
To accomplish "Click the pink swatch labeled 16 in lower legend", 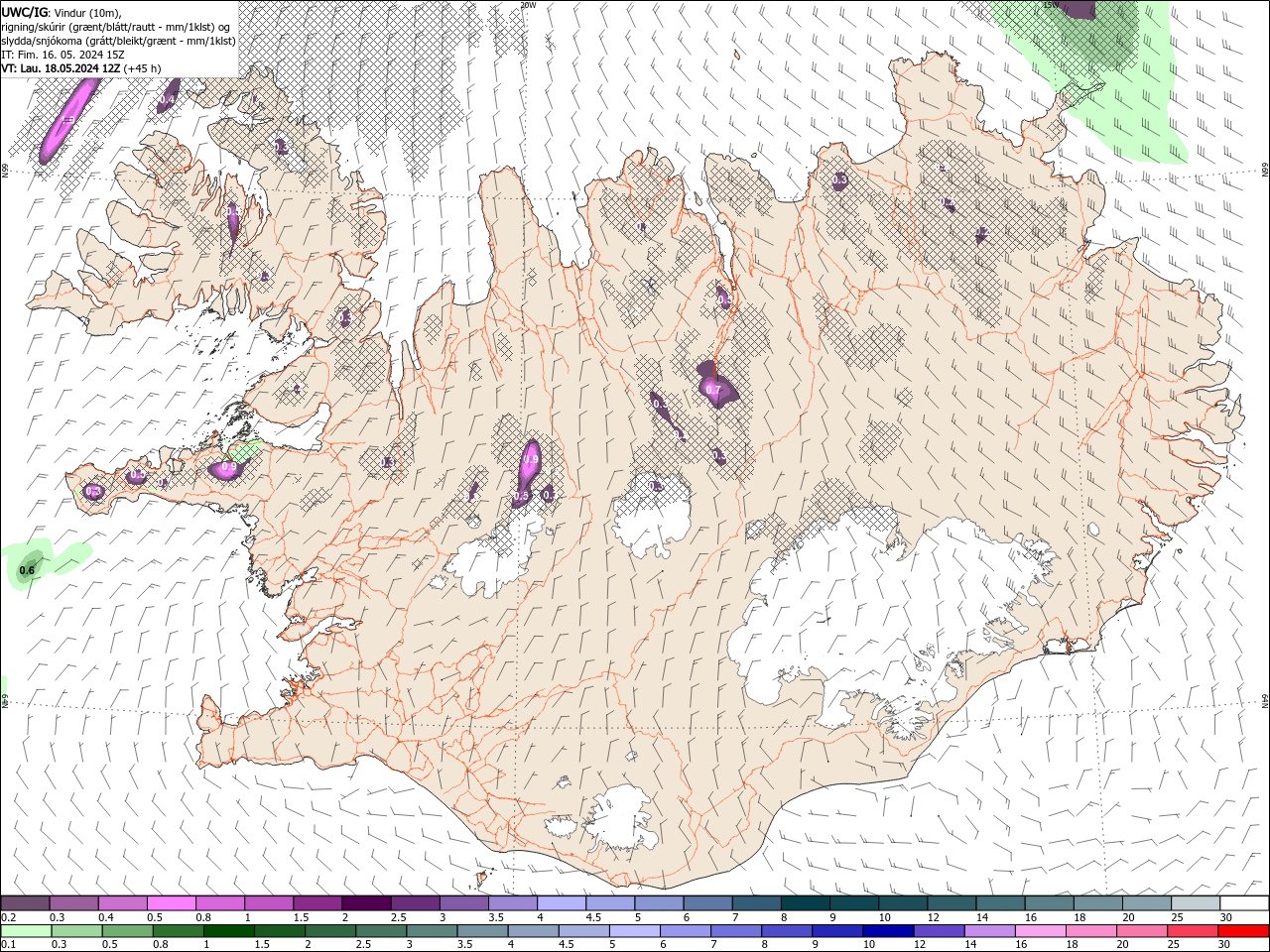I will click(x=1041, y=931).
